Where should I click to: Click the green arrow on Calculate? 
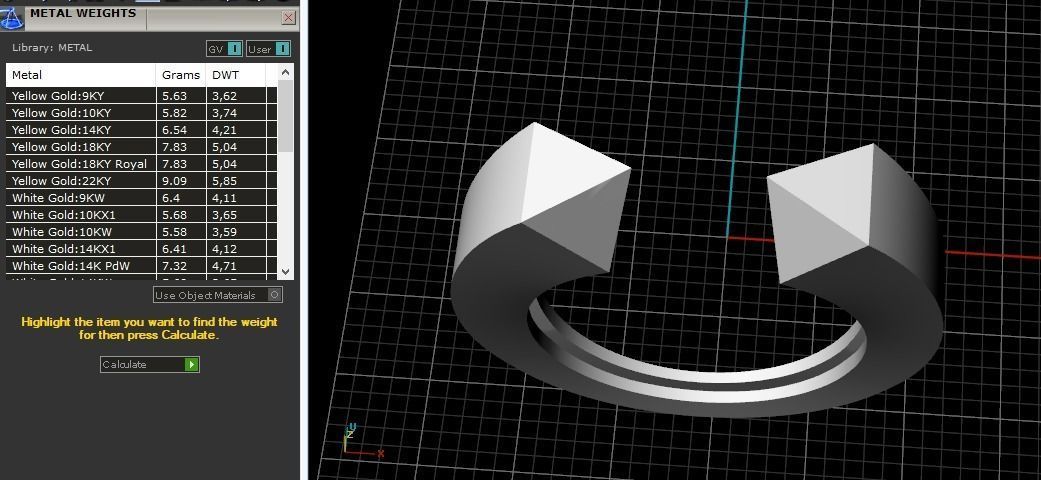(x=191, y=364)
